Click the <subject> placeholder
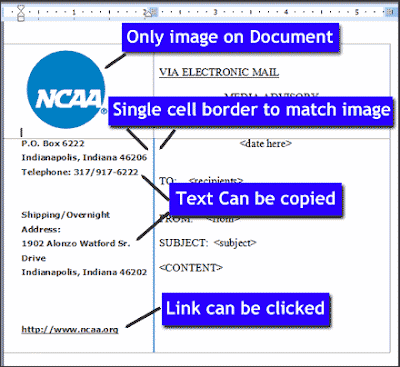Screen dimensions: 400x367 coord(235,243)
